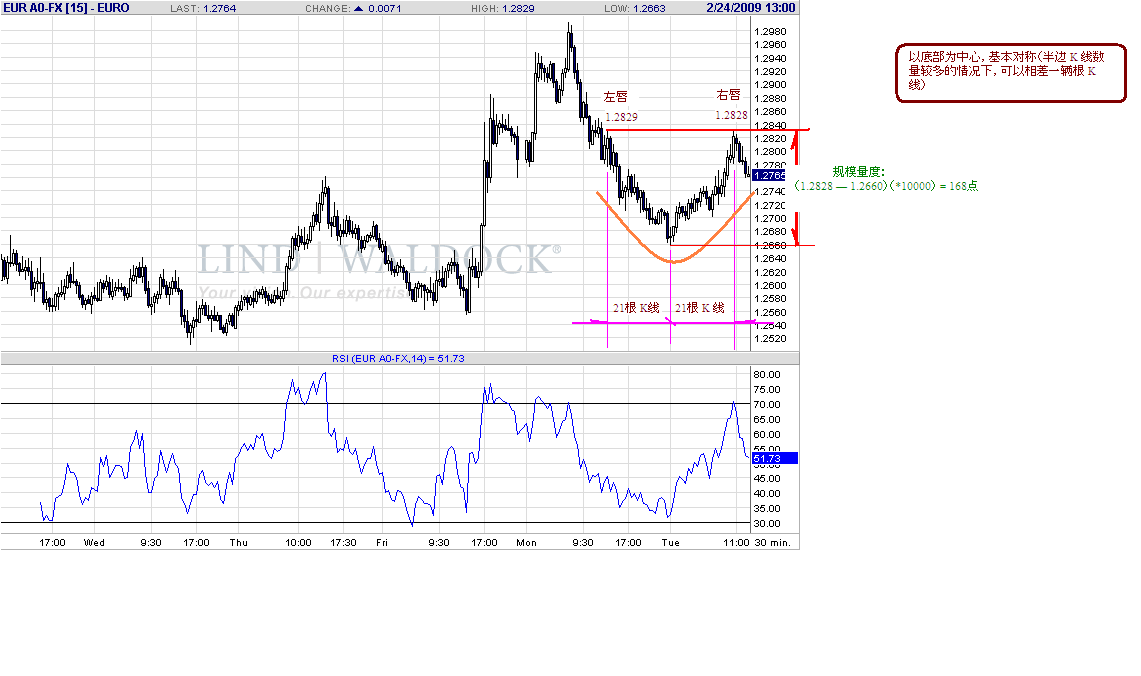Click the 10:00 time axis label

pos(298,543)
